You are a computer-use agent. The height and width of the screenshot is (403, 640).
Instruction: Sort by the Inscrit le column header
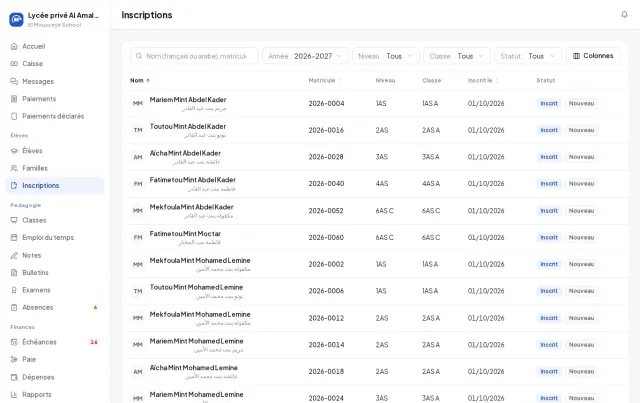click(x=483, y=80)
